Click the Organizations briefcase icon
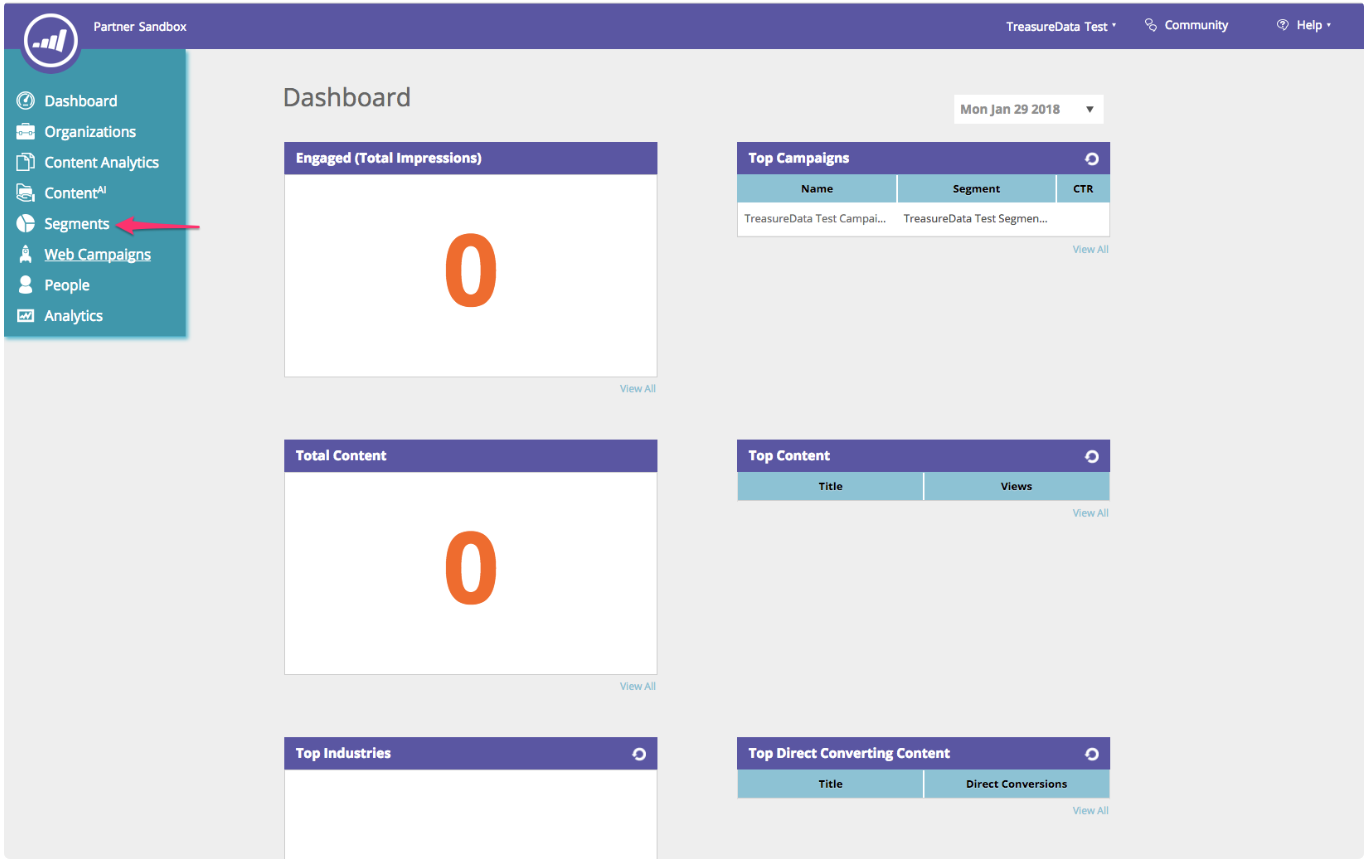1366x864 pixels. tap(26, 132)
